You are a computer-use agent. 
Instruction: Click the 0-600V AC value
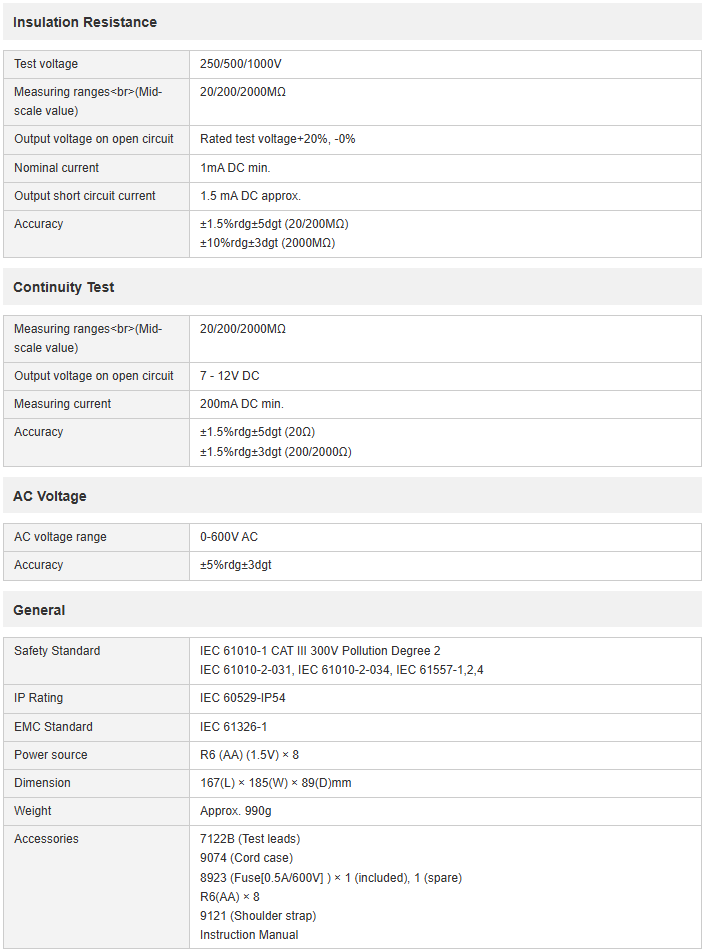(x=229, y=537)
